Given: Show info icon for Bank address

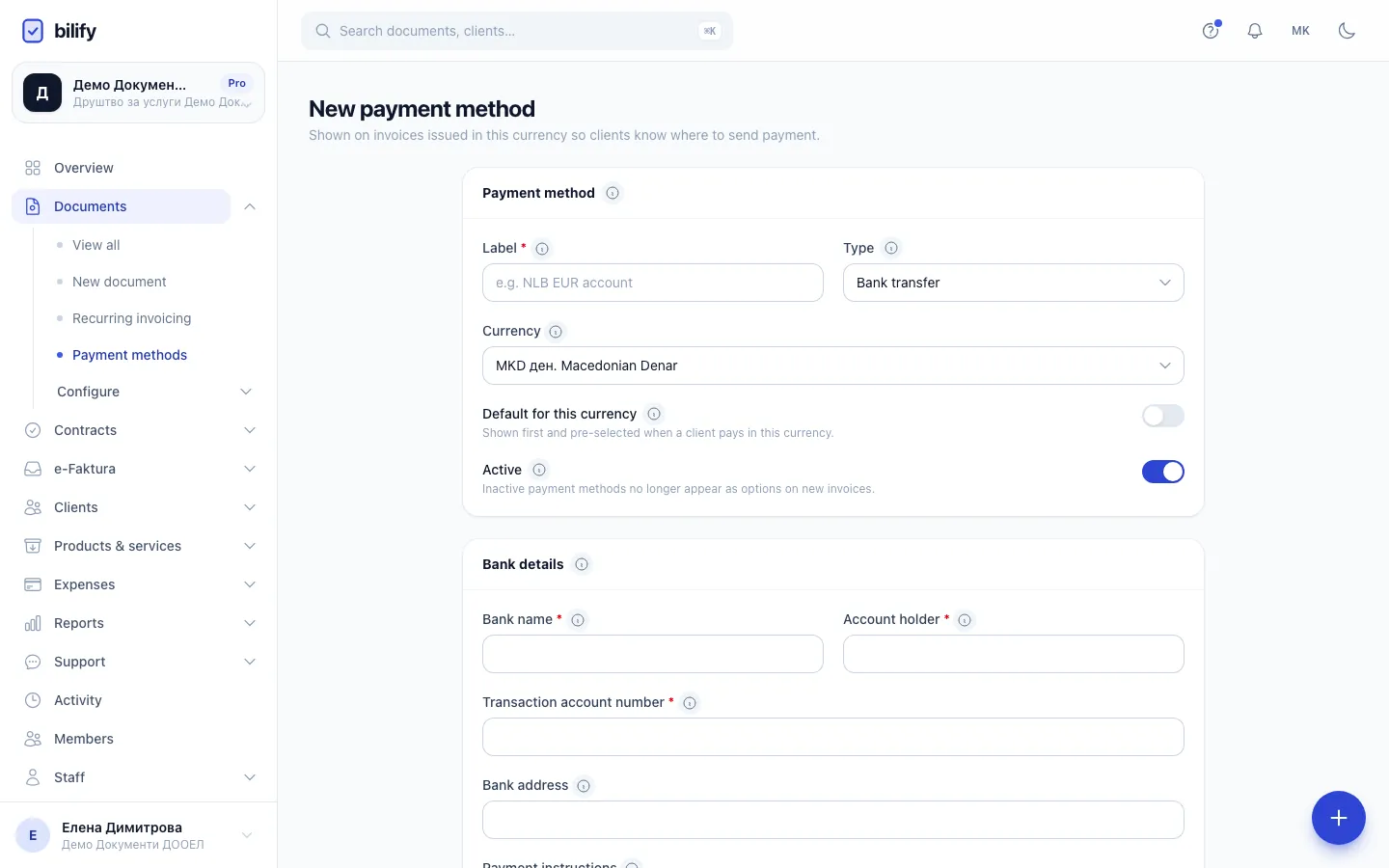Looking at the screenshot, I should point(584,786).
